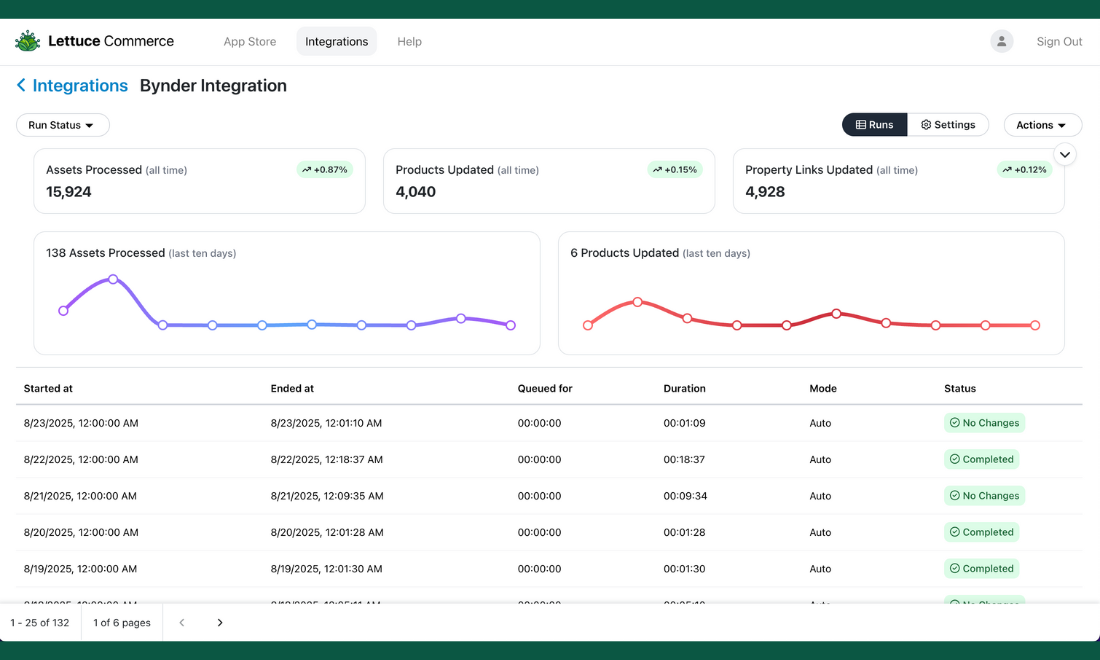Open the user profile avatar icon
The height and width of the screenshot is (660, 1100).
click(x=1001, y=41)
